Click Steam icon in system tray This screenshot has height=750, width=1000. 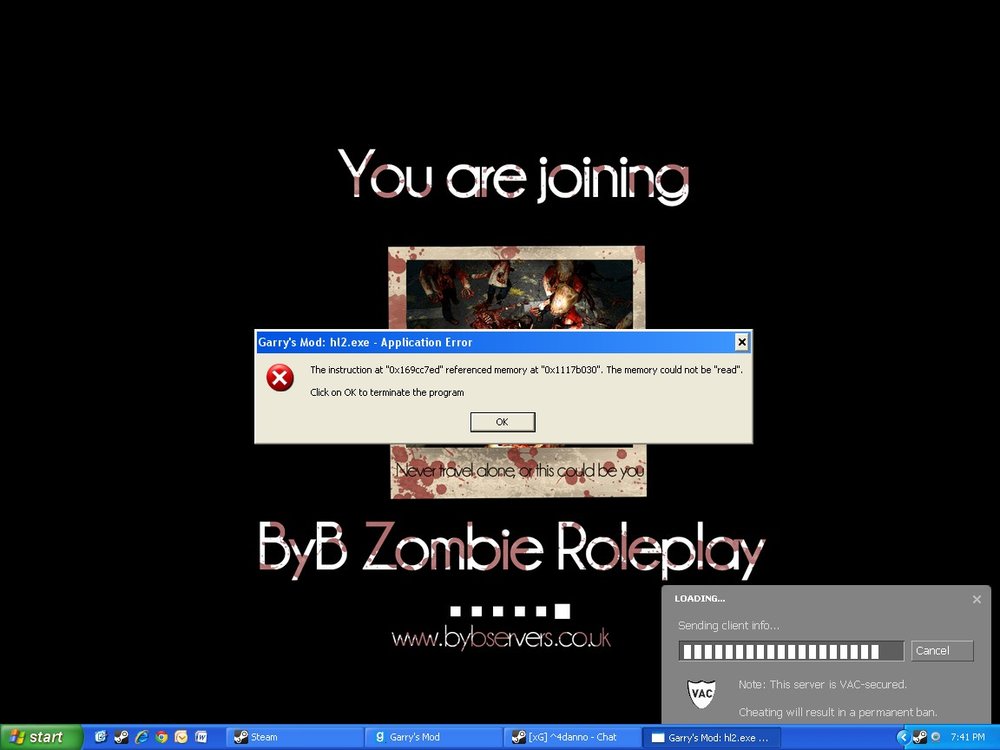click(920, 737)
